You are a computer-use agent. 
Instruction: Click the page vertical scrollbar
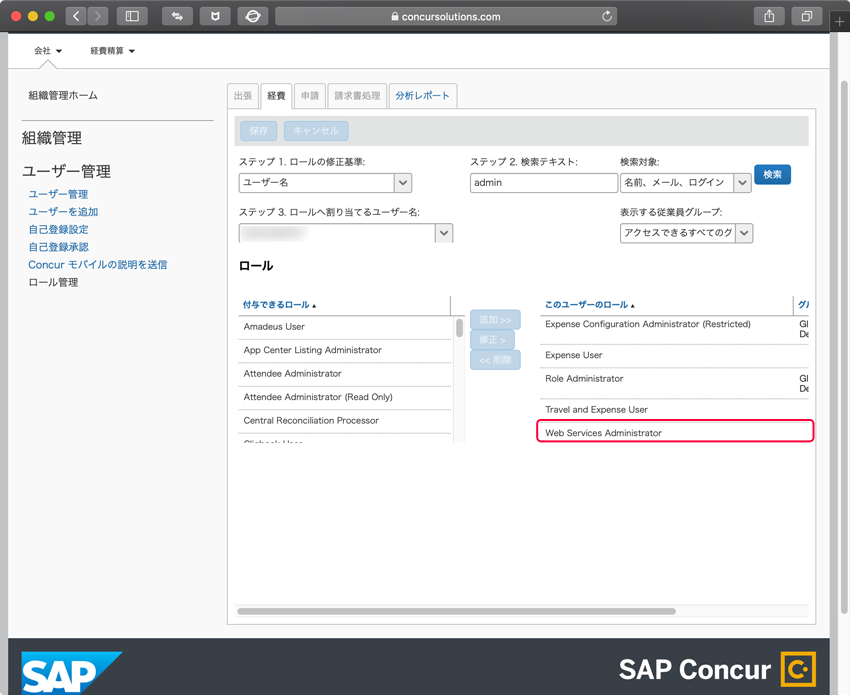click(844, 347)
